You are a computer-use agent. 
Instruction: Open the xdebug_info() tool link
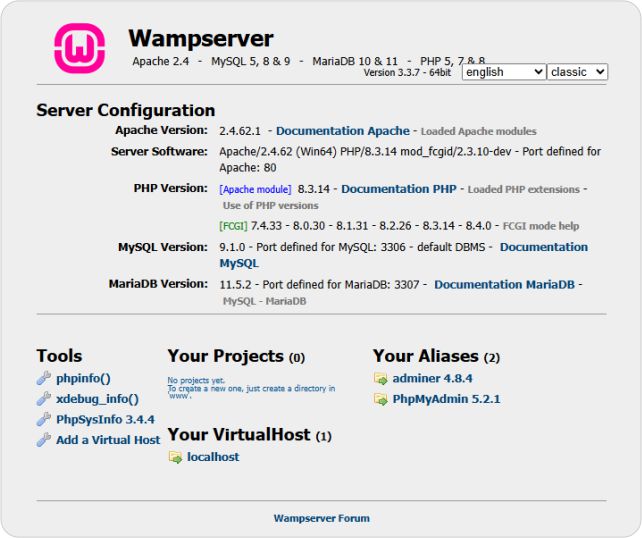click(97, 399)
